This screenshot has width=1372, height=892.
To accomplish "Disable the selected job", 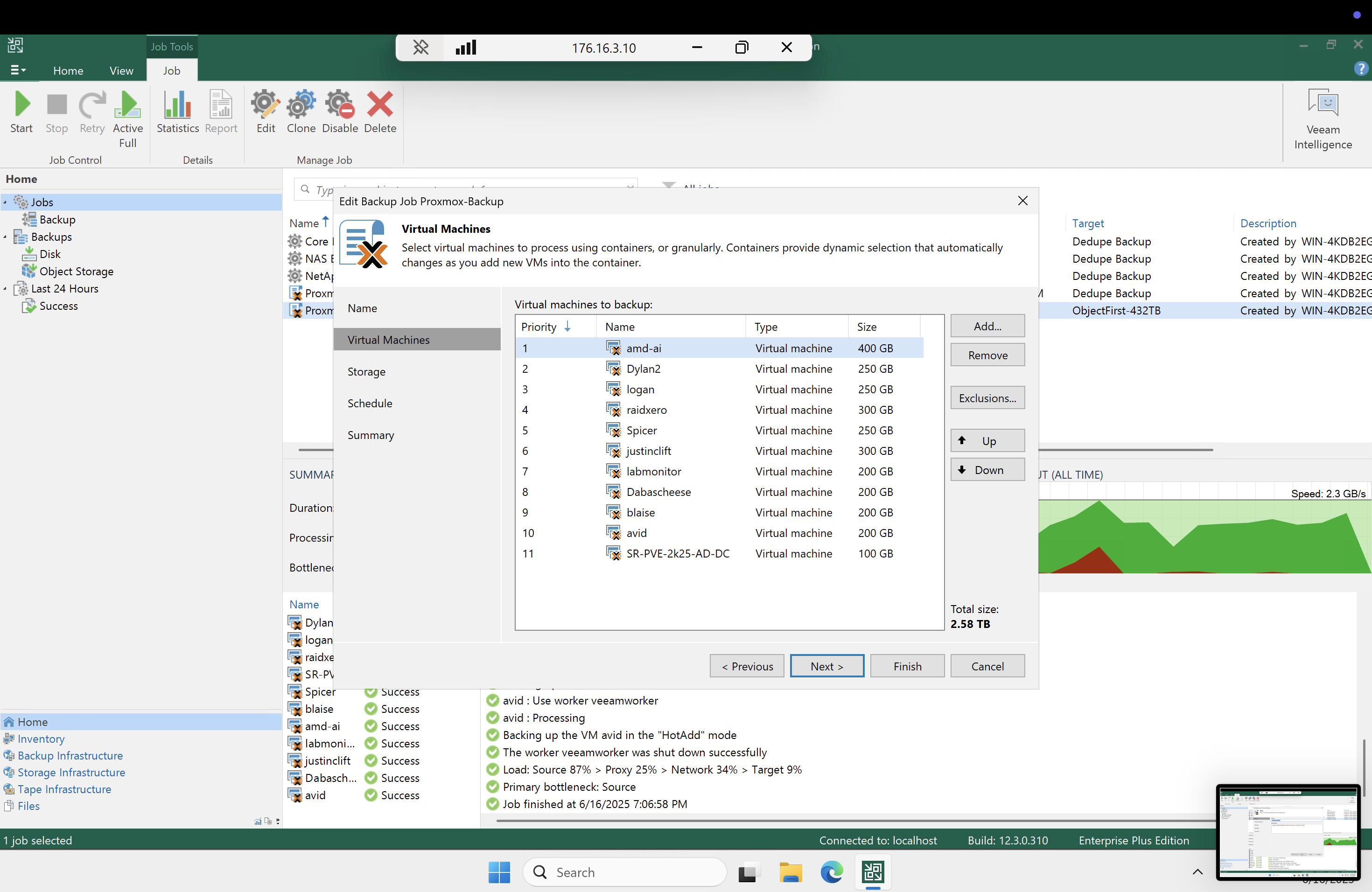I will tap(340, 113).
